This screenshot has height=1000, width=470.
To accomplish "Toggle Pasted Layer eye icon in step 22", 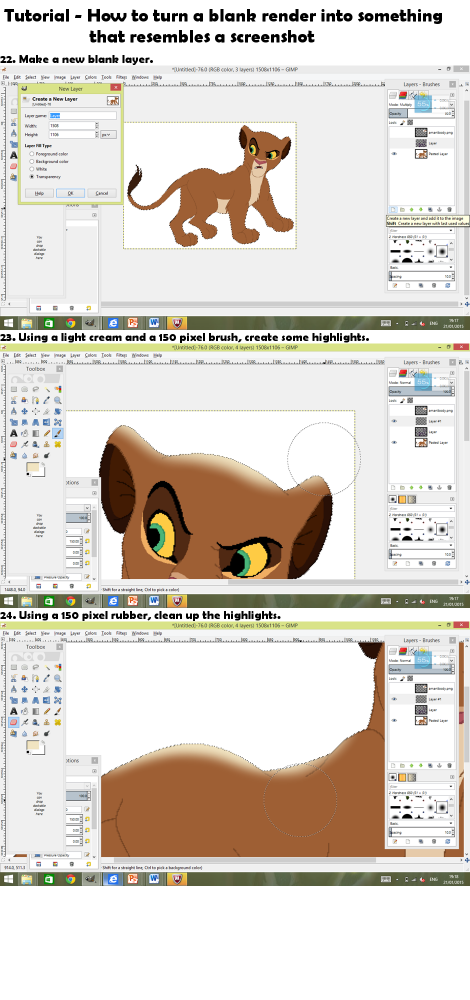I will pos(394,154).
